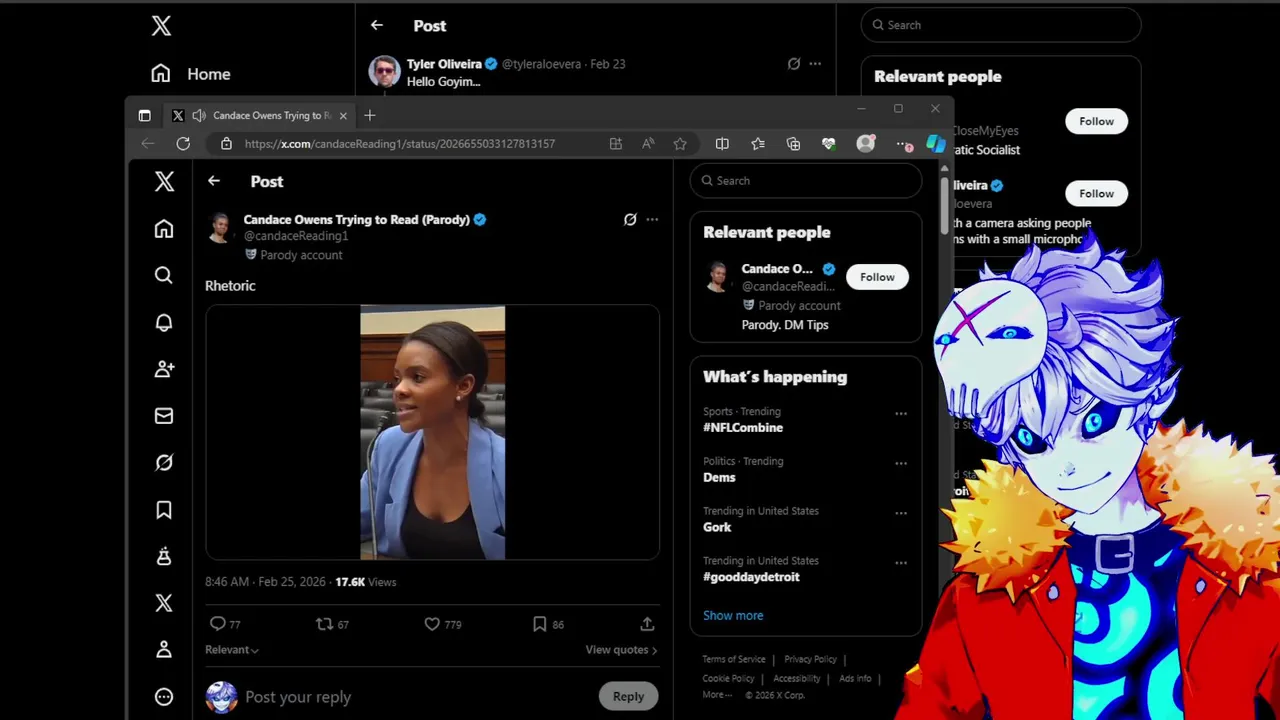Open a new browser tab
The height and width of the screenshot is (720, 1280).
pos(370,116)
